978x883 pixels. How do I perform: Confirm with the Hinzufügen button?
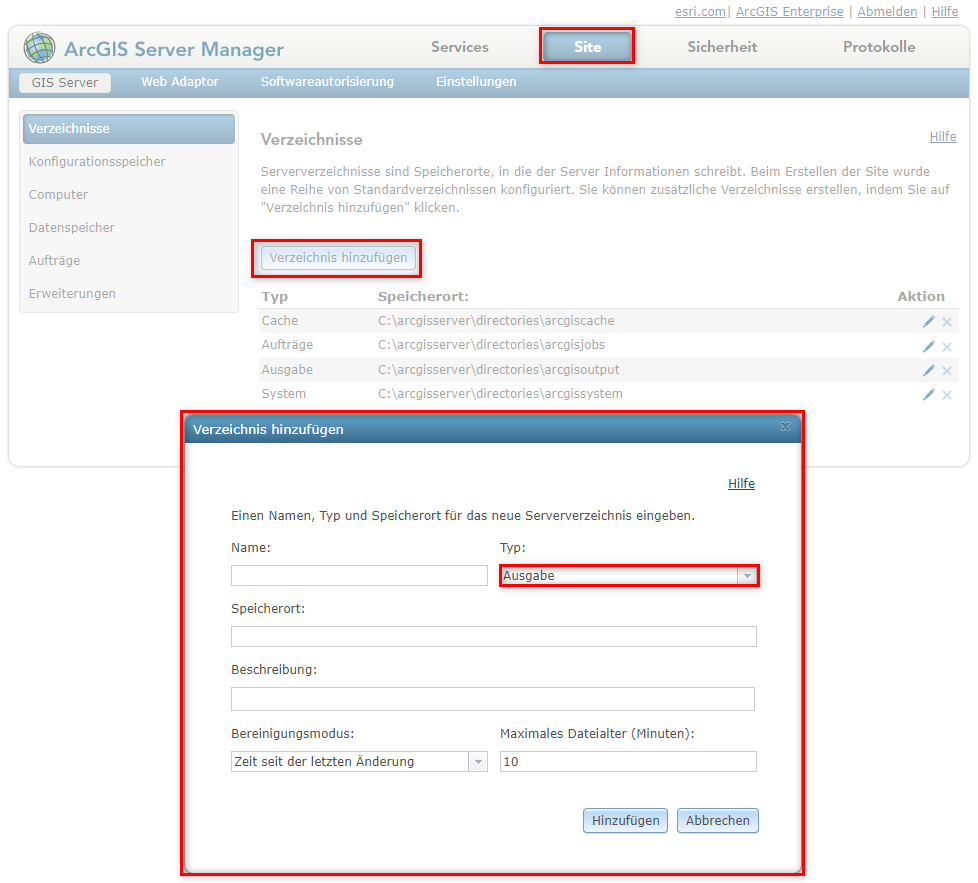click(x=626, y=821)
